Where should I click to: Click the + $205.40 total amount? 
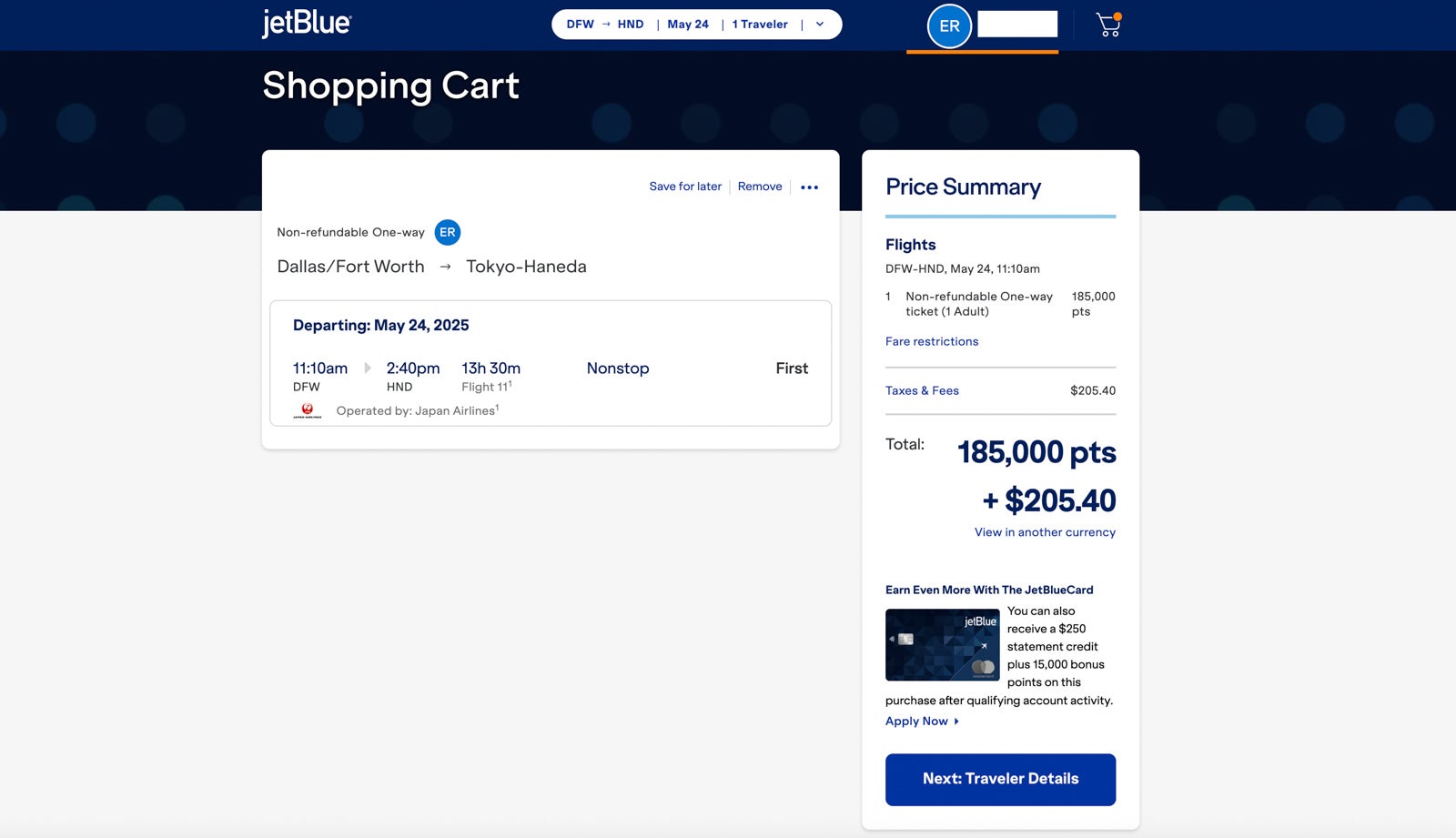pyautogui.click(x=1048, y=500)
